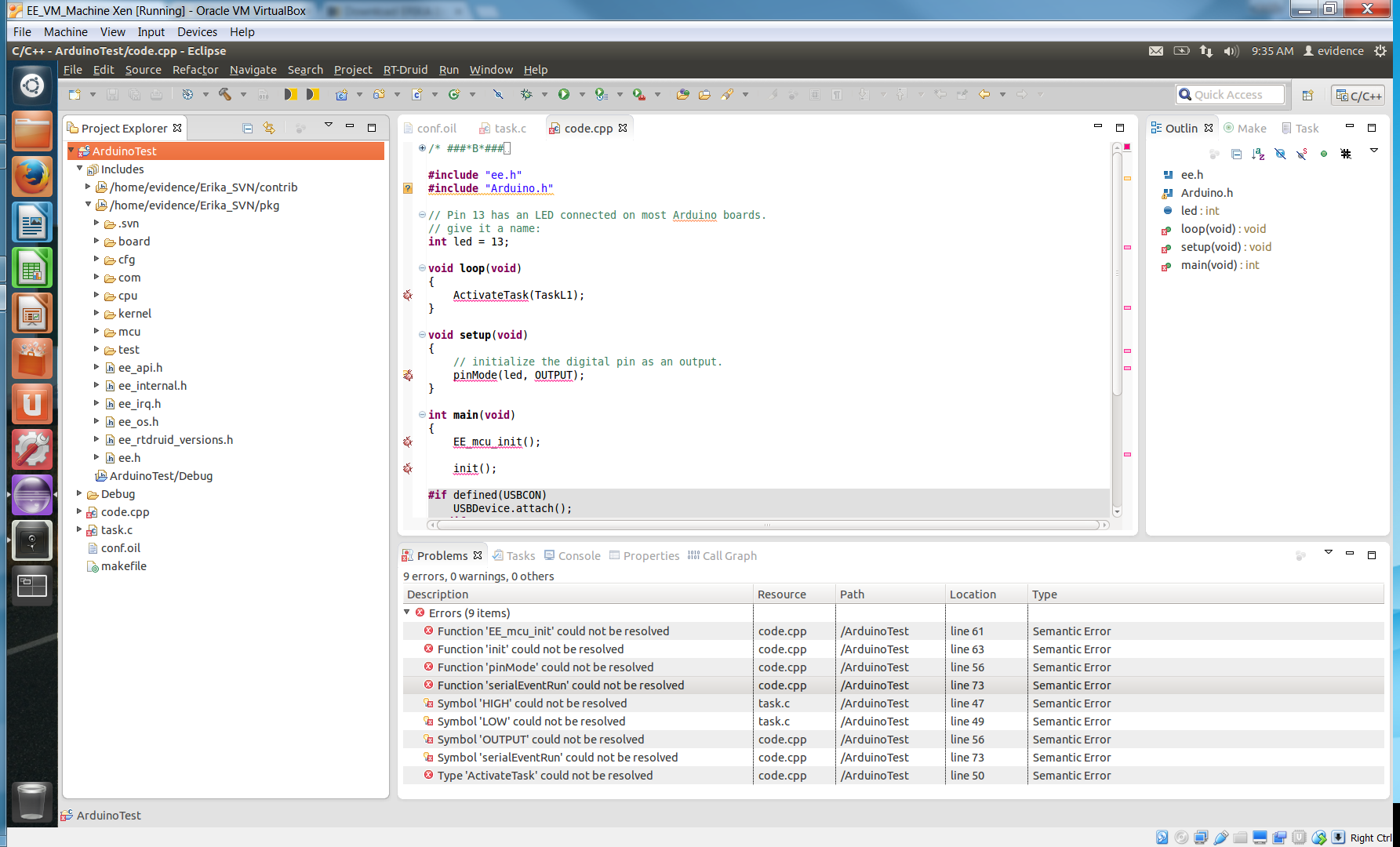Switch to the task.c editor tab

[504, 128]
